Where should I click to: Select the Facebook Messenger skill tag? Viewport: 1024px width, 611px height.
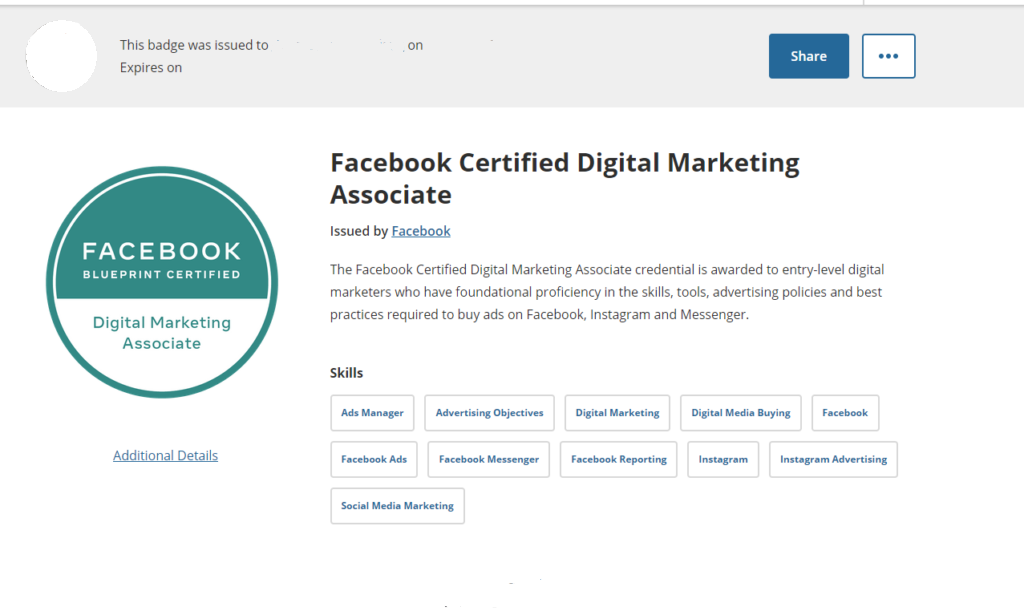(488, 459)
